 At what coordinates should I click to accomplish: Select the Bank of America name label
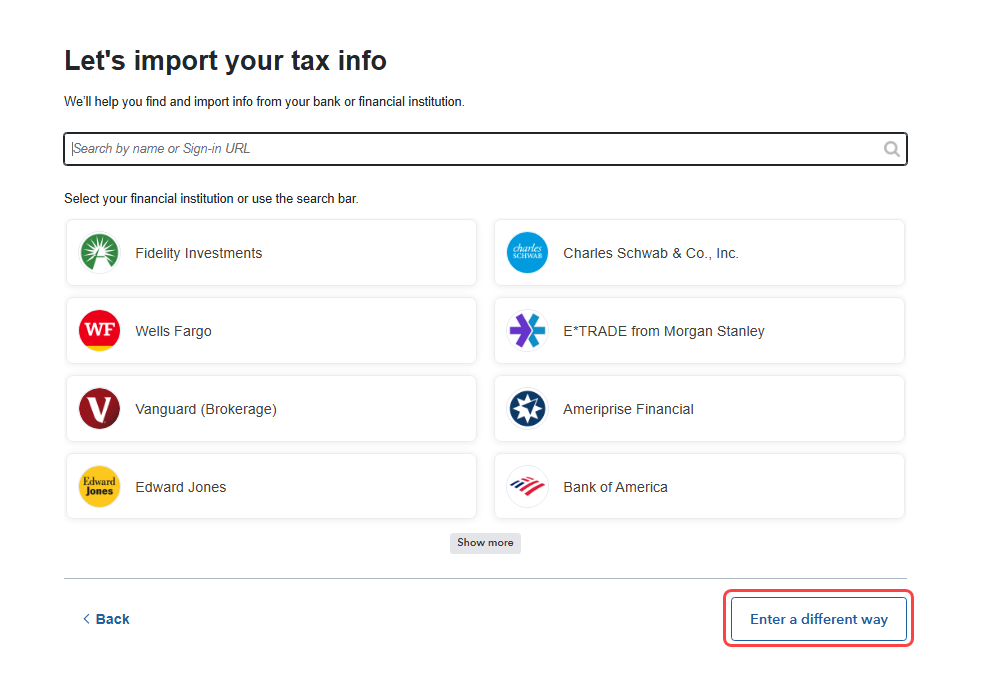tap(616, 487)
